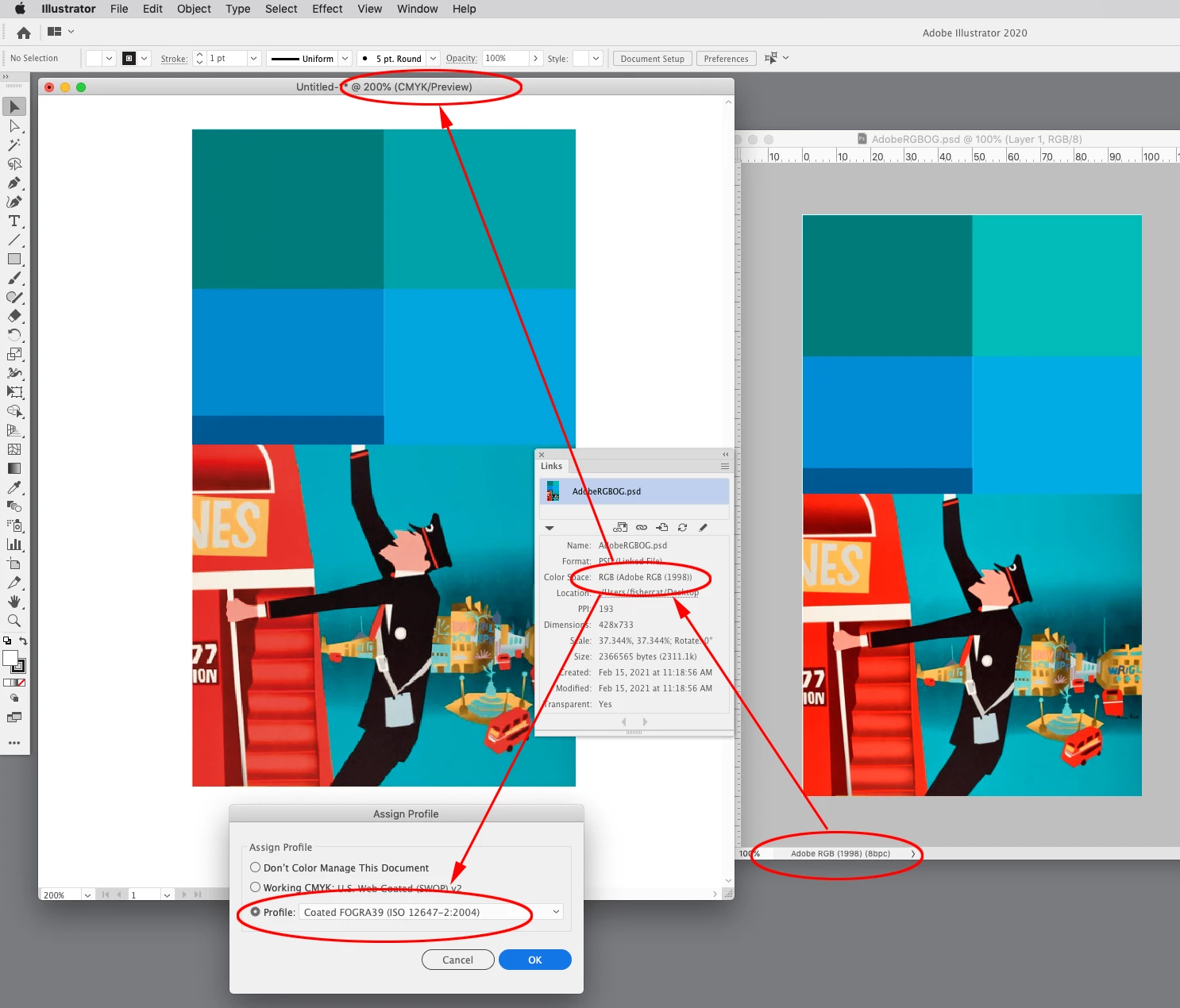Open the Profile dropdown showing Coated FOGRA39
1180x1008 pixels.
click(431, 912)
